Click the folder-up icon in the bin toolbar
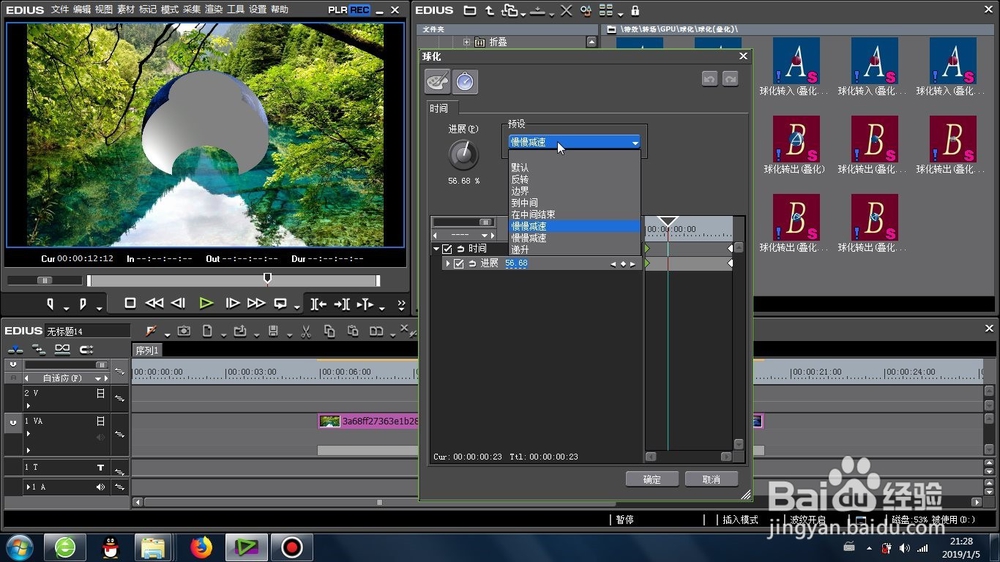This screenshot has width=1000, height=562. [490, 10]
